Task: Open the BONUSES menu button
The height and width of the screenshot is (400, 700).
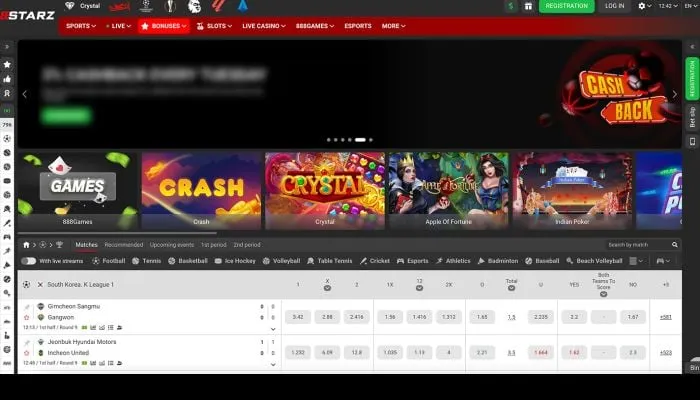Action: [164, 26]
